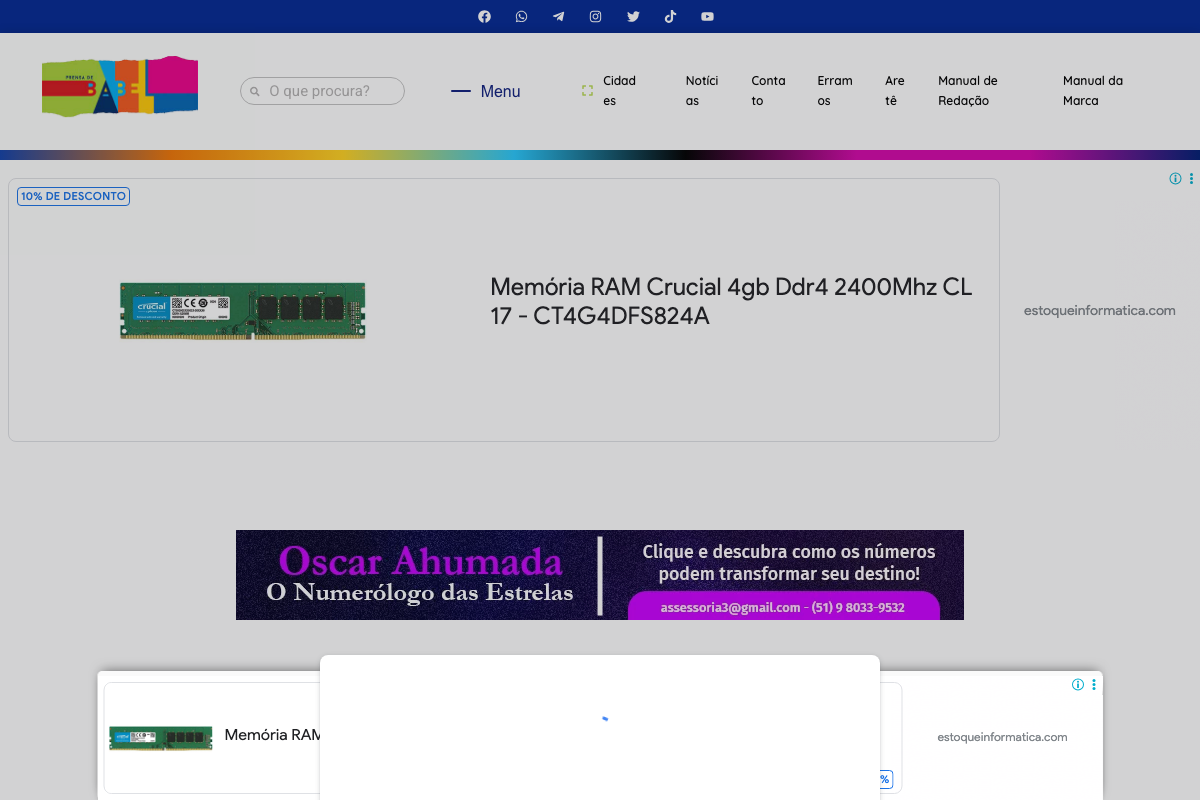The image size is (1200, 800).
Task: Open the top ad's three-dot options
Action: [x=1191, y=179]
